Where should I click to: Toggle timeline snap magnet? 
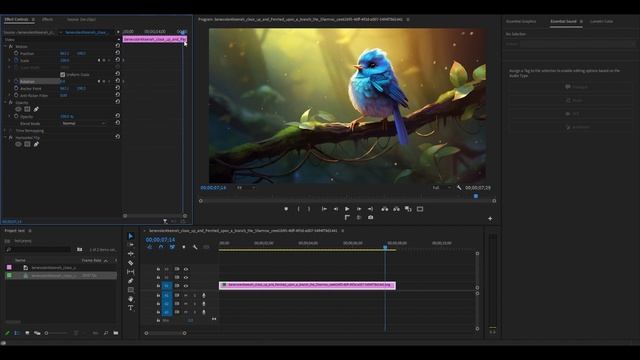coord(161,247)
